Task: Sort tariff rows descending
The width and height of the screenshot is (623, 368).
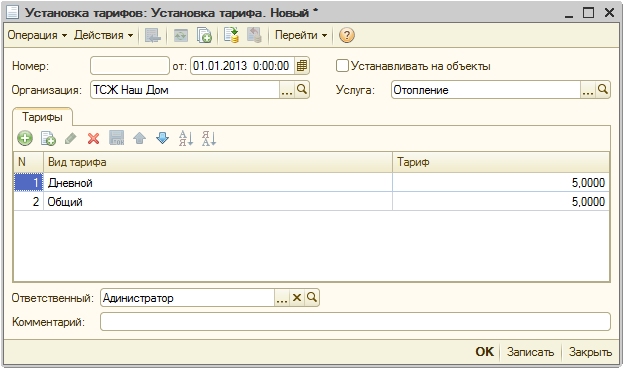Action: [x=209, y=139]
